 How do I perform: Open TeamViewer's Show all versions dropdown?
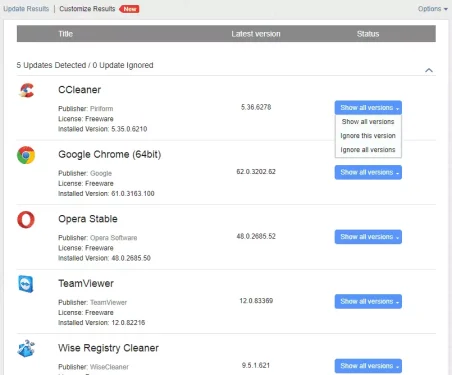[x=368, y=301]
